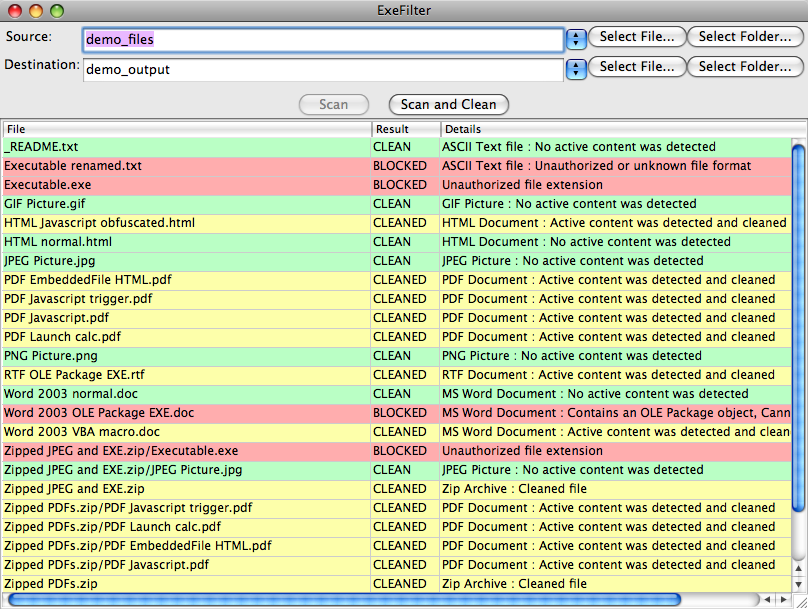Select Zipped JPEG and EXE.zip/JPEG Picture.jpg row
Image resolution: width=808 pixels, height=609 pixels.
(397, 470)
